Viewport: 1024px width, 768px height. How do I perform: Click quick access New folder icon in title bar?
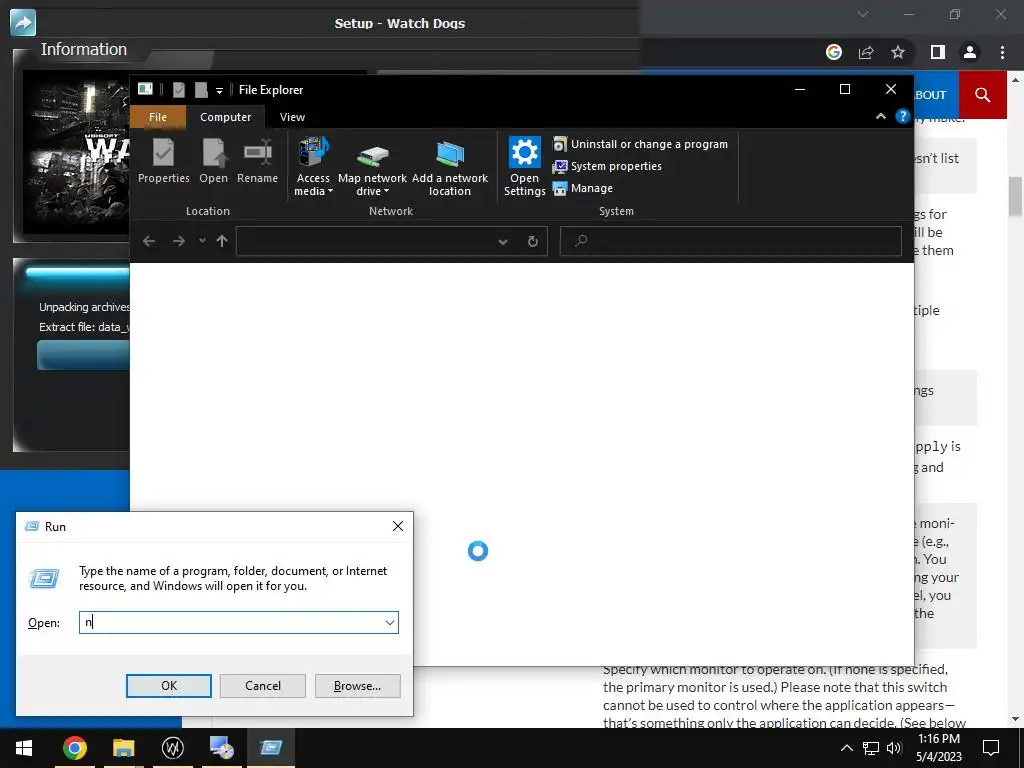tap(201, 89)
